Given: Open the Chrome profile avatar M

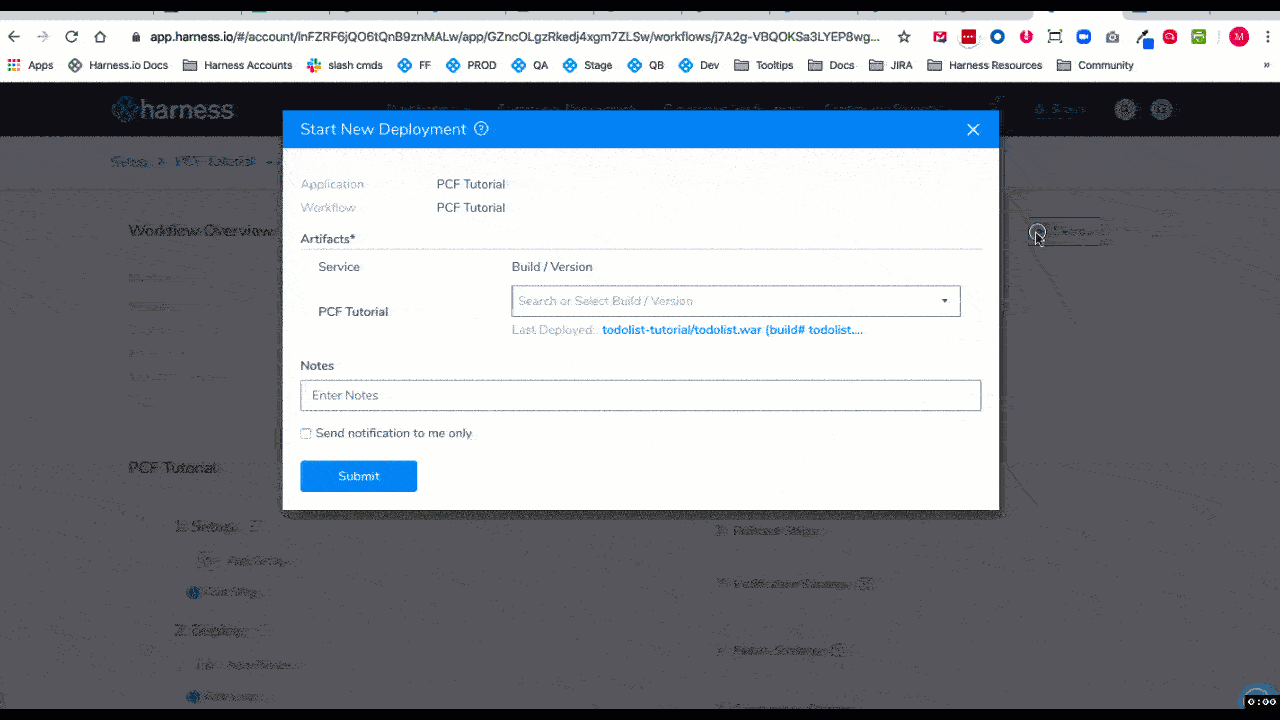Looking at the screenshot, I should pyautogui.click(x=1239, y=37).
